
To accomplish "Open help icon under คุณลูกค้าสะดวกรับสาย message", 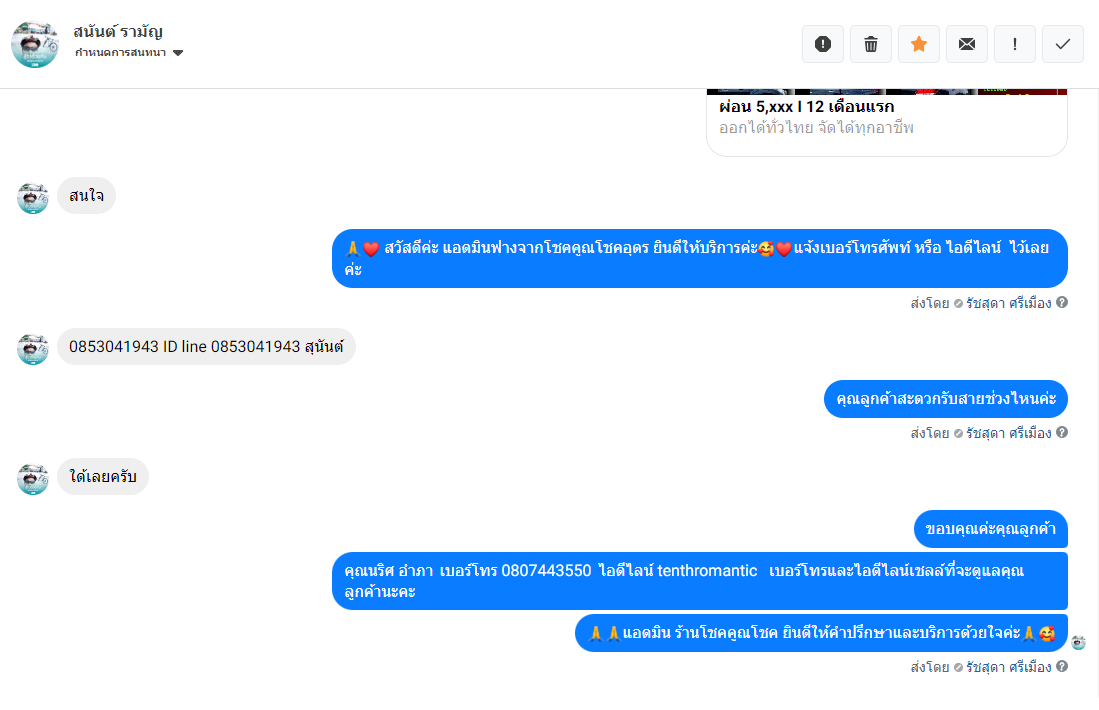I will (1062, 432).
